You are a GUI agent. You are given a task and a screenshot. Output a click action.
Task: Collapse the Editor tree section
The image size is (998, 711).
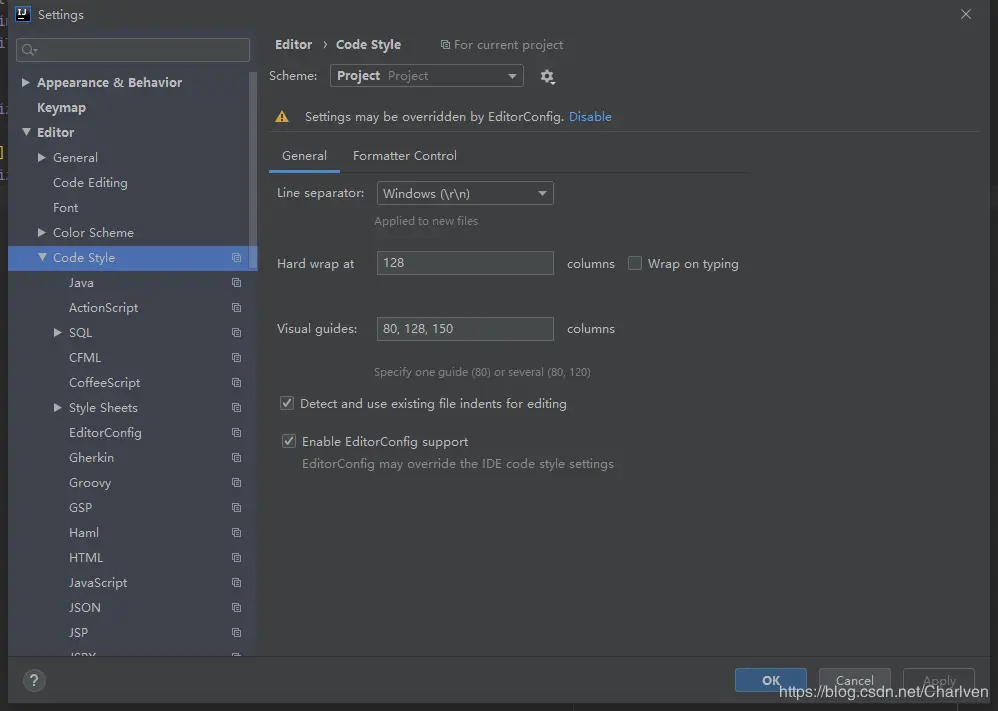pos(26,132)
